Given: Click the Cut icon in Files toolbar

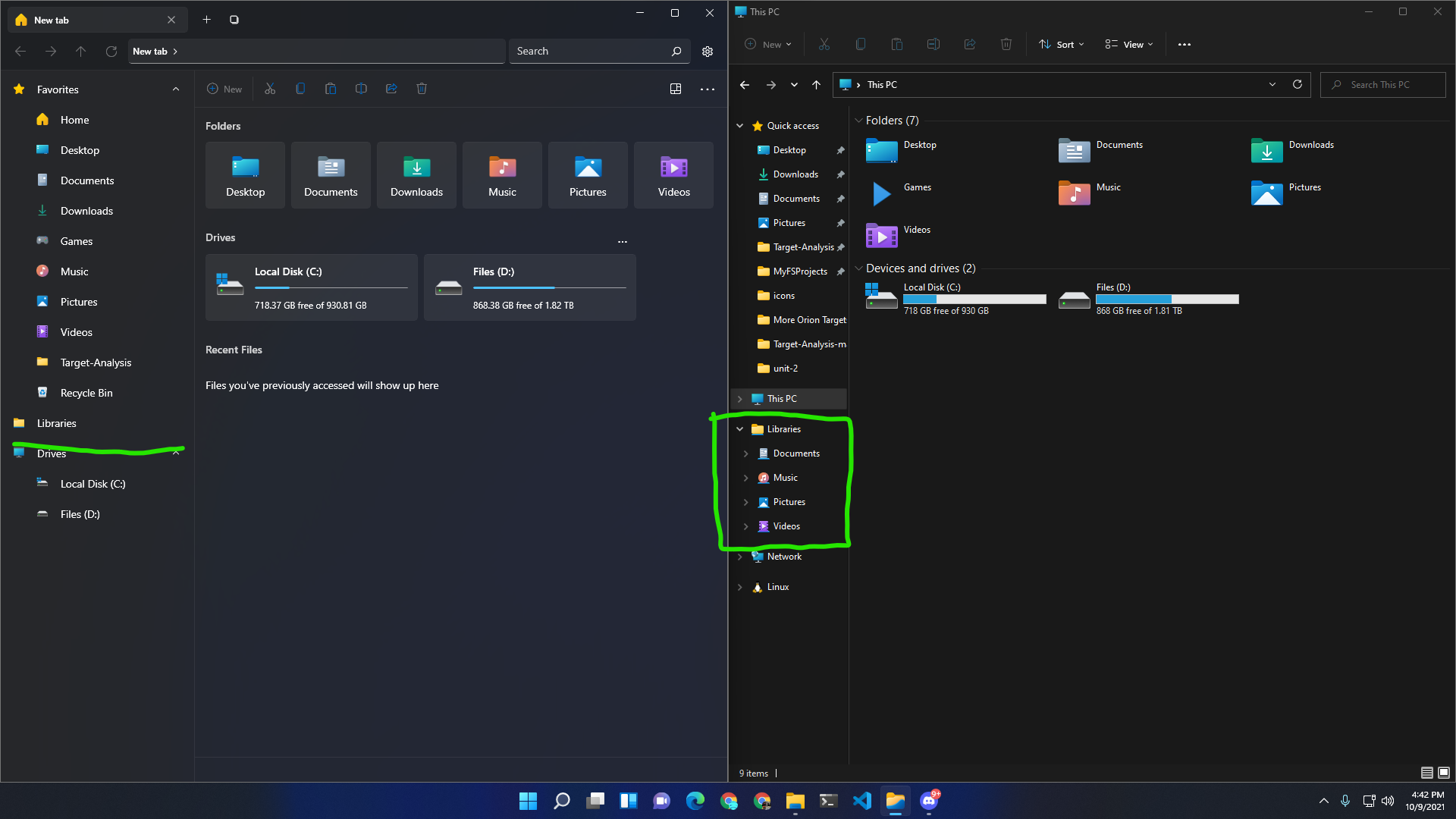Looking at the screenshot, I should (x=270, y=89).
